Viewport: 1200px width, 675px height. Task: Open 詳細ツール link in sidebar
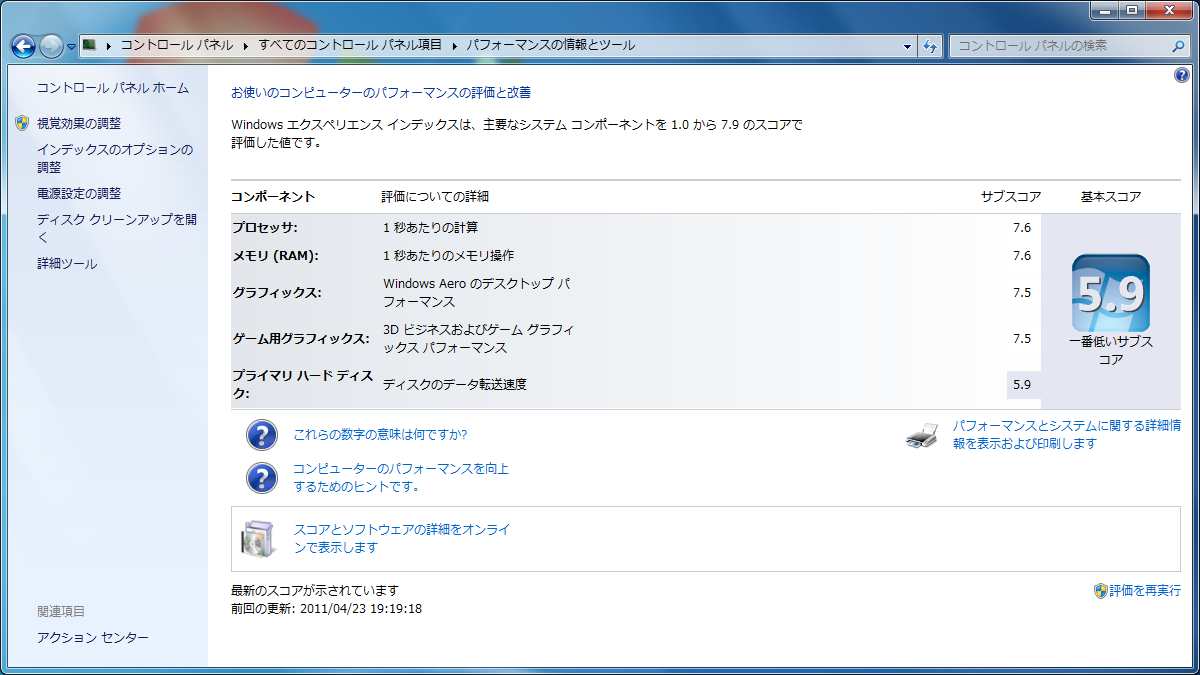coord(67,264)
